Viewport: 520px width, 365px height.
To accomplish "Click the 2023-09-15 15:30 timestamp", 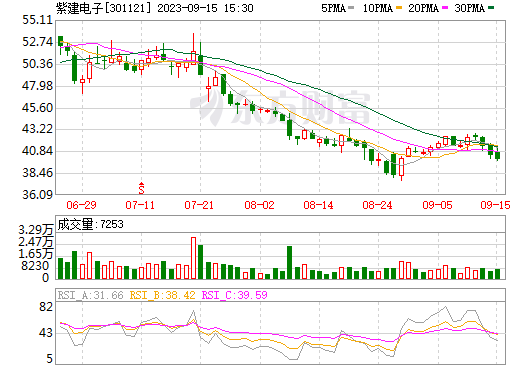I will 205,8.
